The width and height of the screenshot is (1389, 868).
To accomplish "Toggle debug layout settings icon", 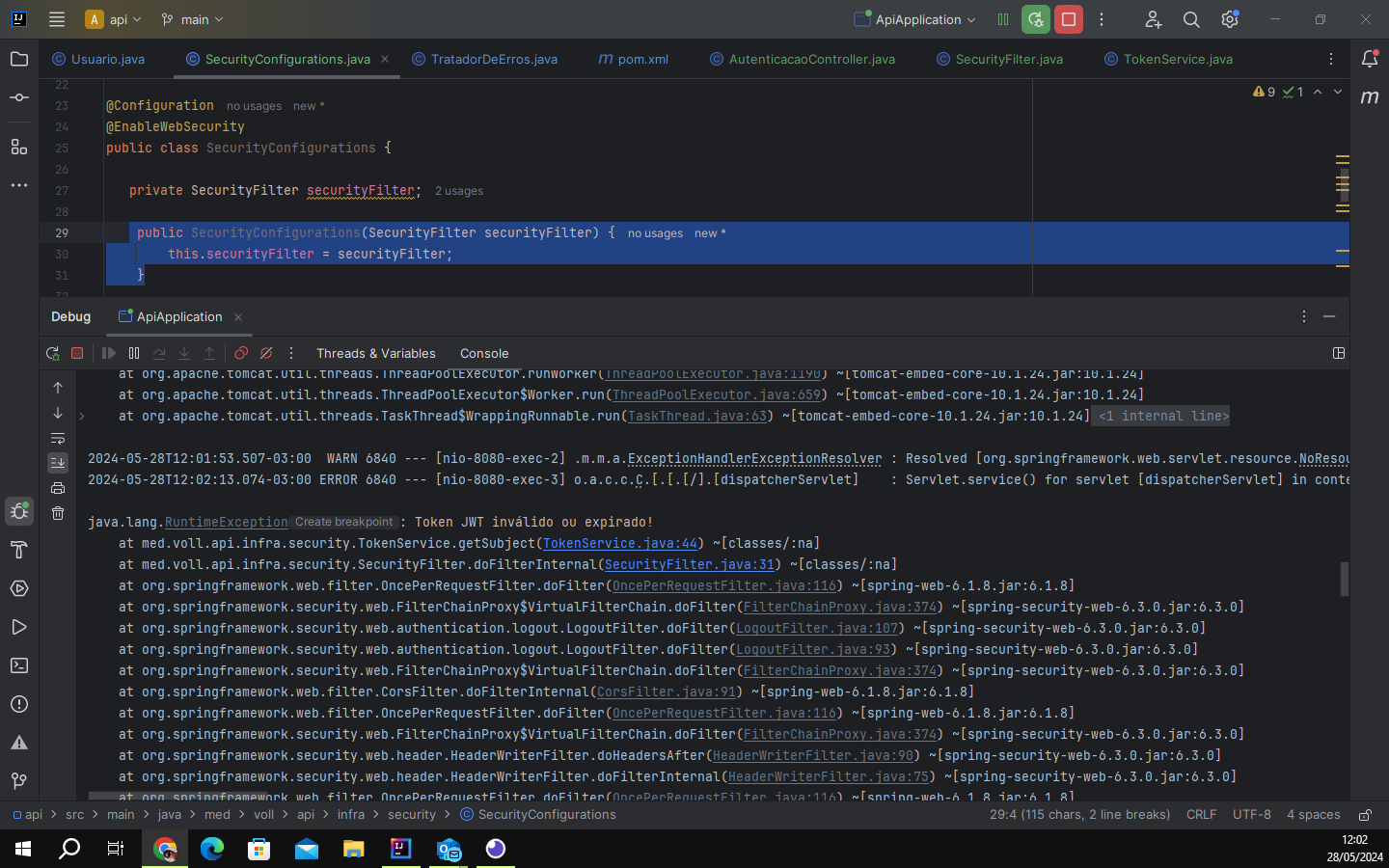I will point(1339,353).
